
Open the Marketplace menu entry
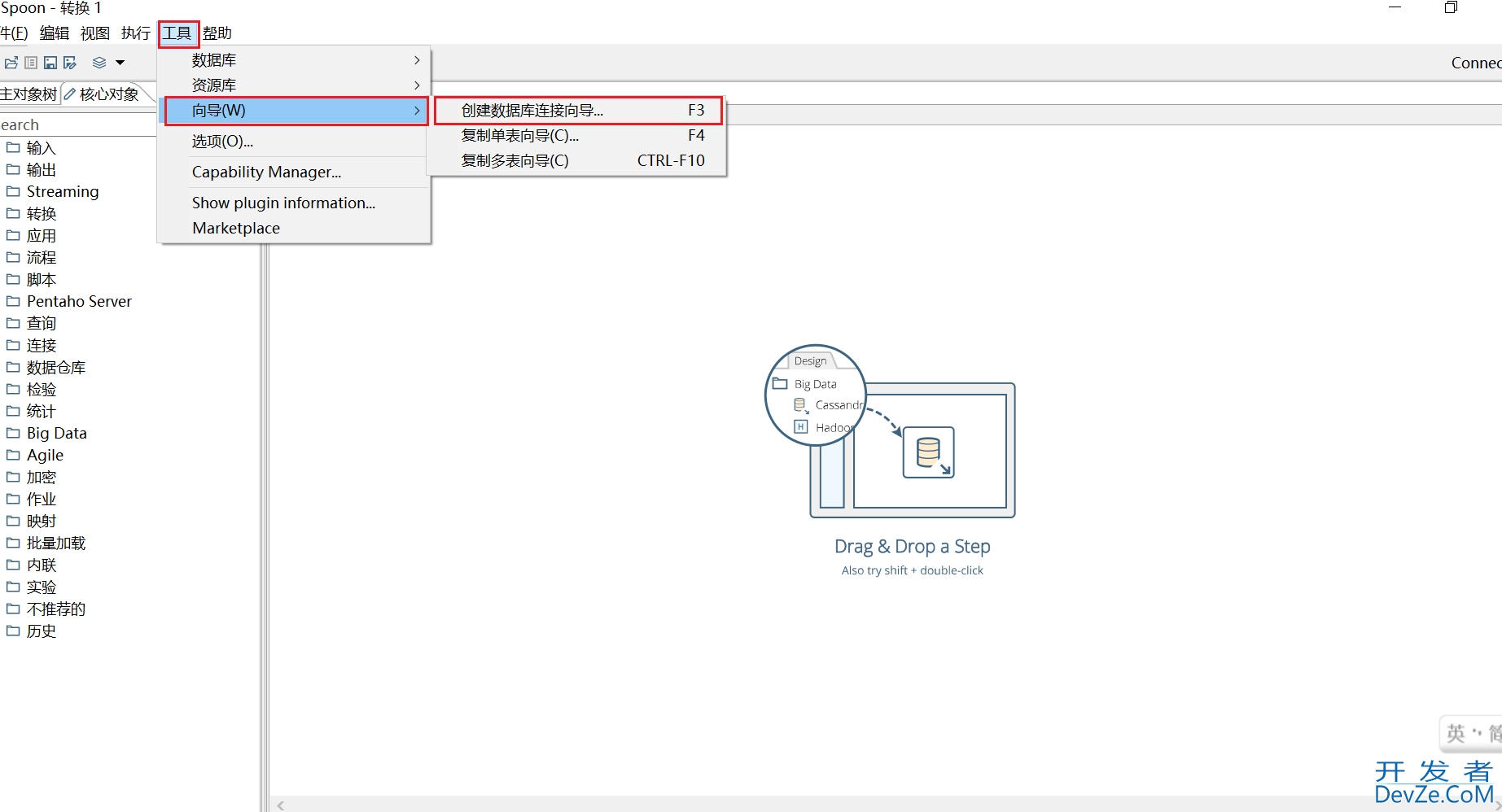coord(294,229)
